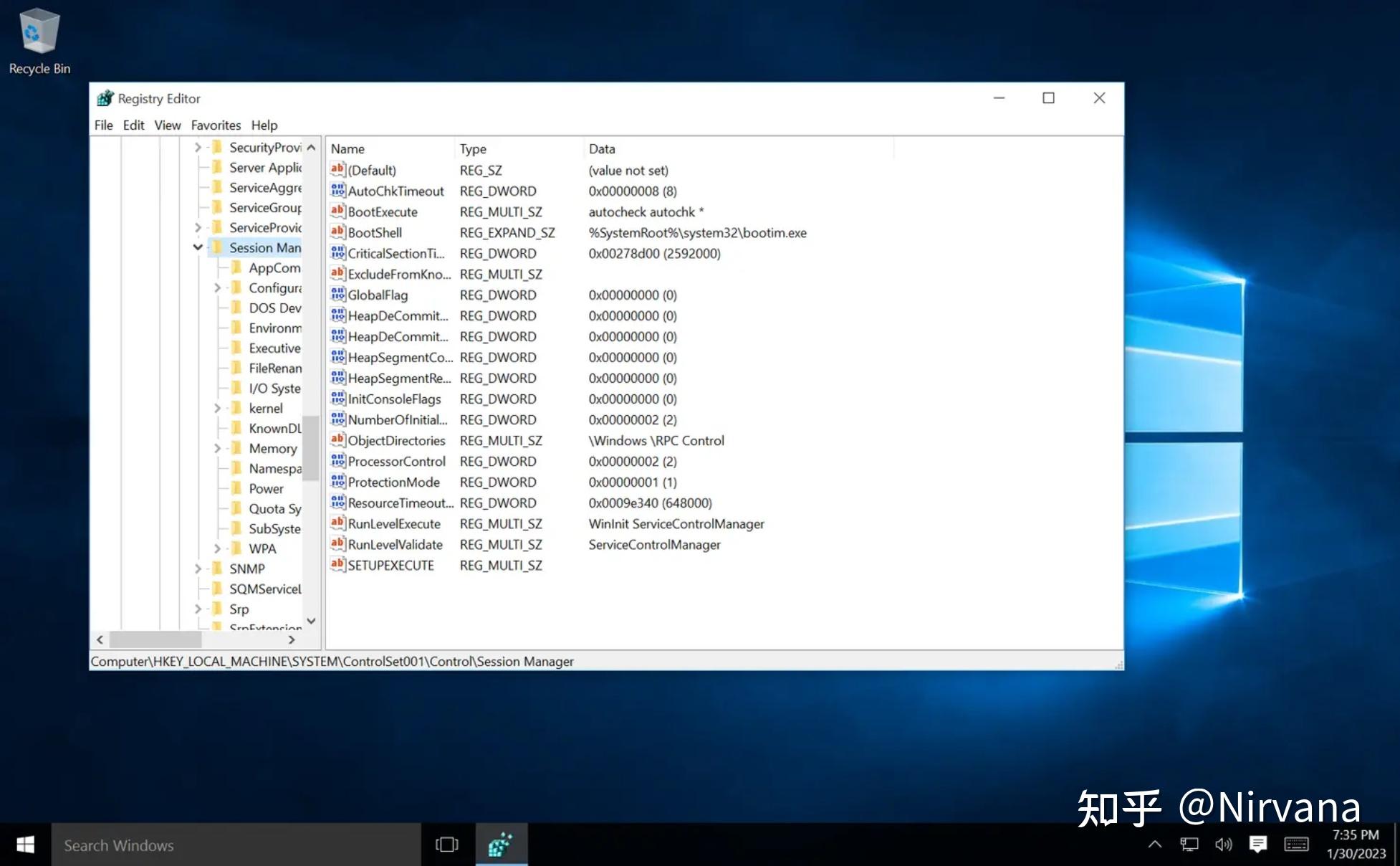Collapse the Session Manager tree node
This screenshot has height=866, width=1400.
coord(196,247)
